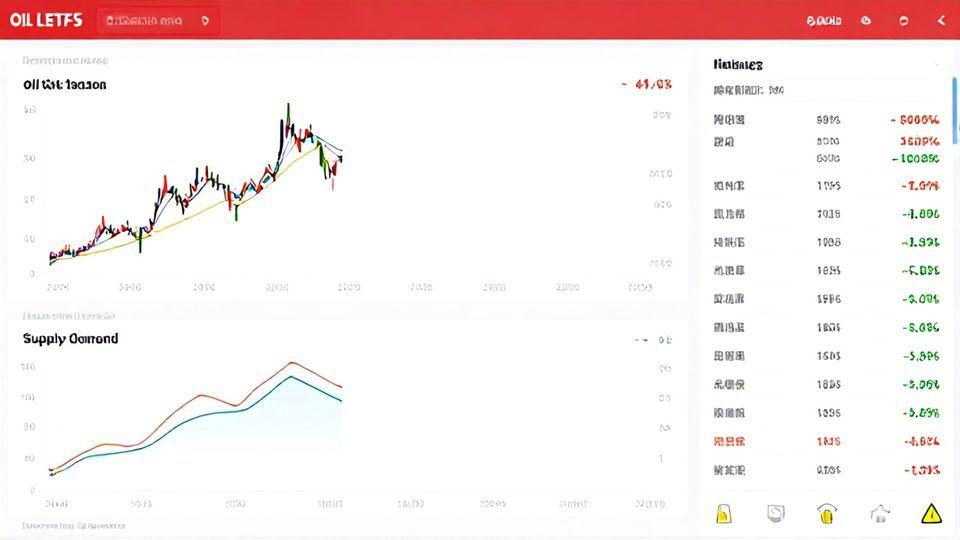The image size is (960, 540).
Task: Click the Supply Demand chart title
Action: (x=70, y=339)
